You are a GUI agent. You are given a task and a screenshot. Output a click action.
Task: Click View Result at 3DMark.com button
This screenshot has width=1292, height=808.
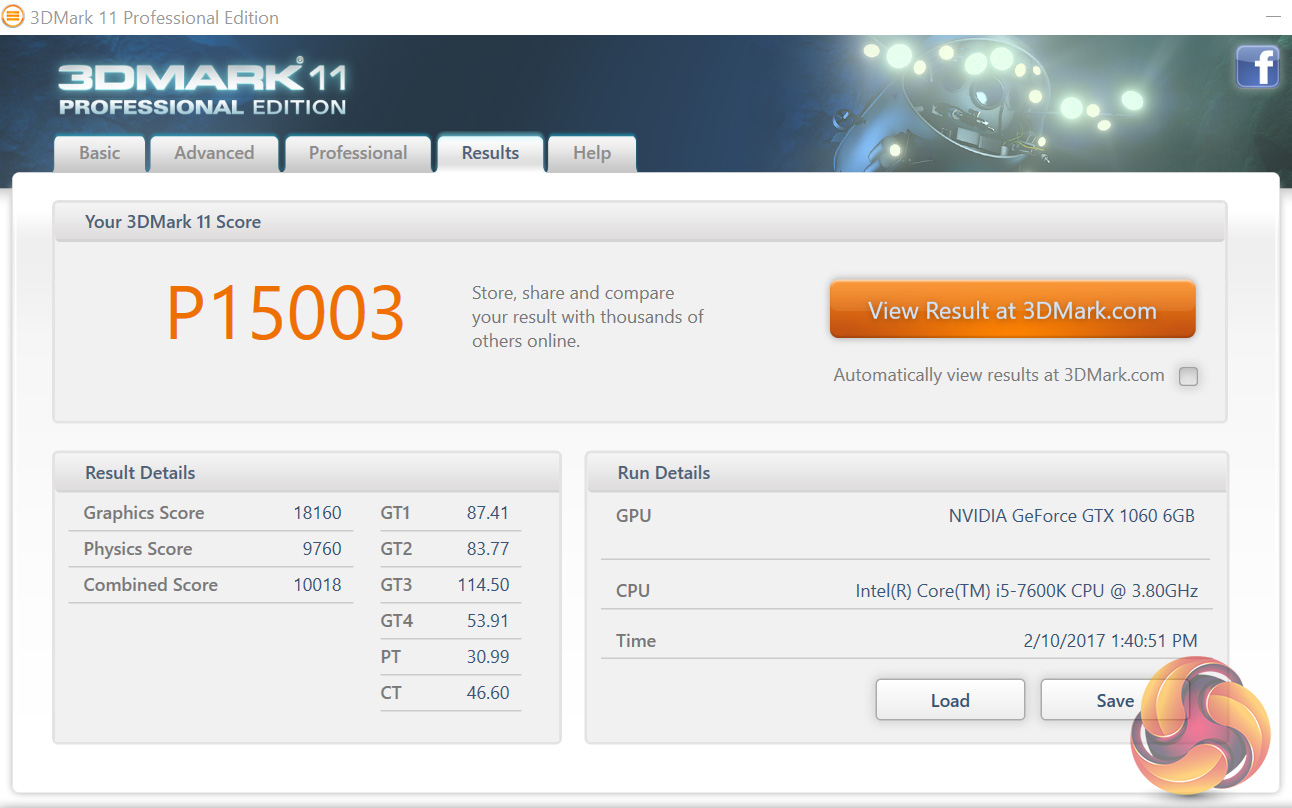coord(1012,310)
